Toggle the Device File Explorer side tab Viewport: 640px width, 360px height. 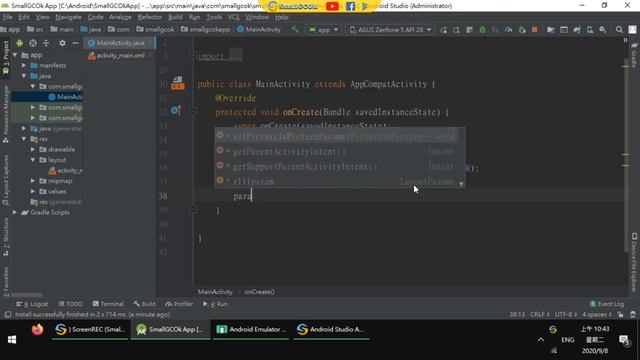click(634, 262)
